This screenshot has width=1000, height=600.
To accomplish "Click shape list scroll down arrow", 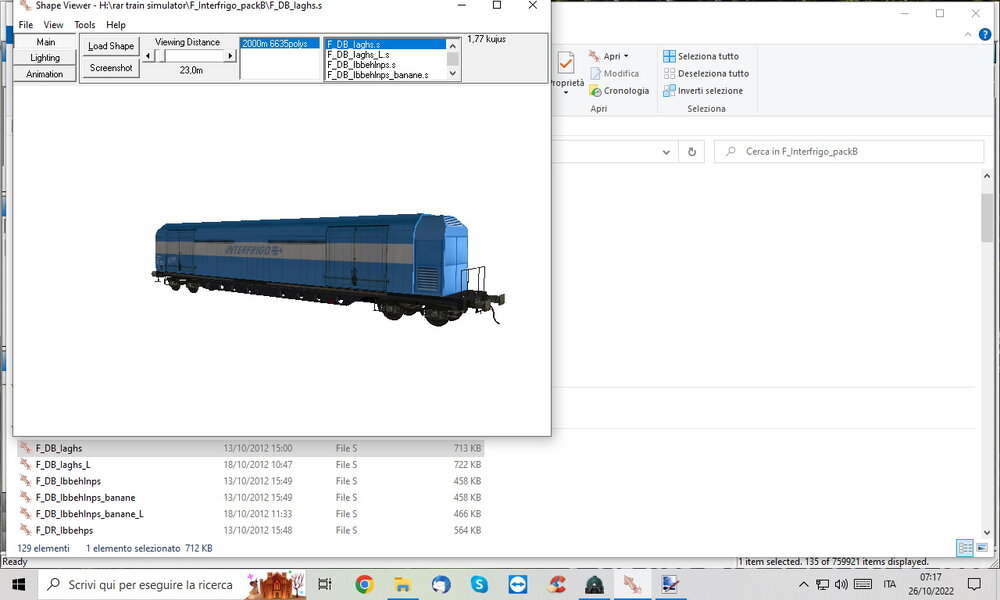I will click(x=452, y=73).
